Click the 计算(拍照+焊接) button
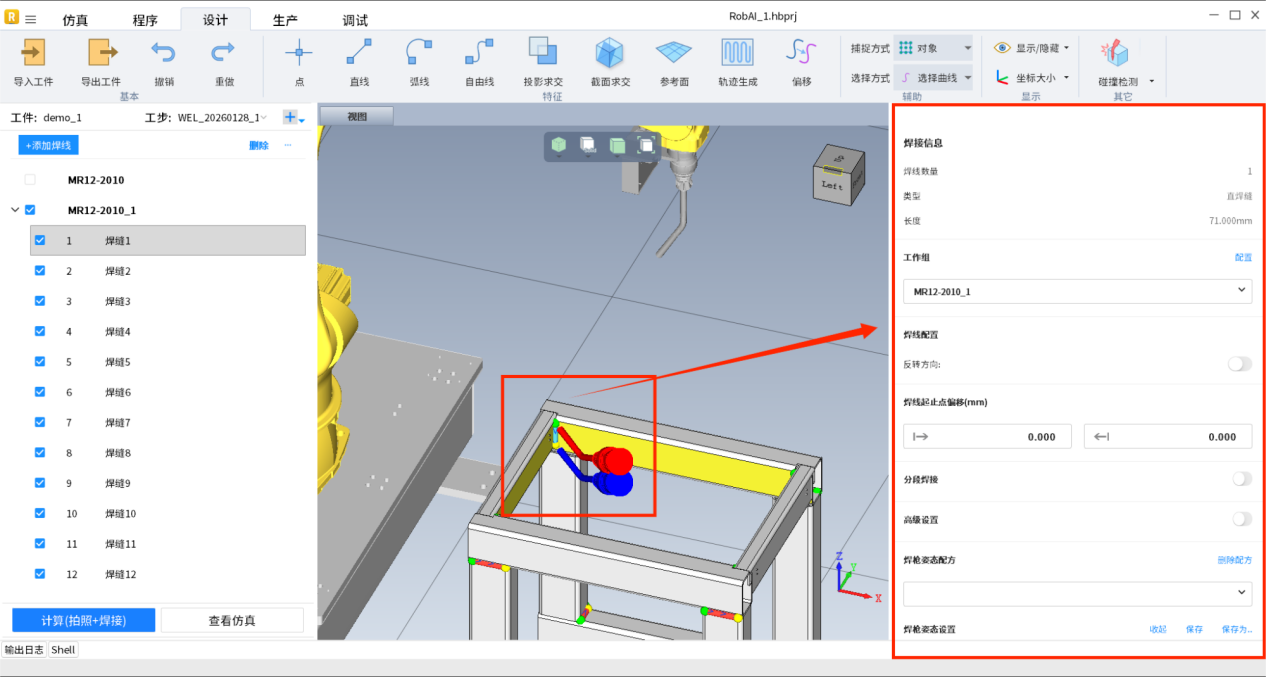This screenshot has height=677, width=1266. point(83,620)
